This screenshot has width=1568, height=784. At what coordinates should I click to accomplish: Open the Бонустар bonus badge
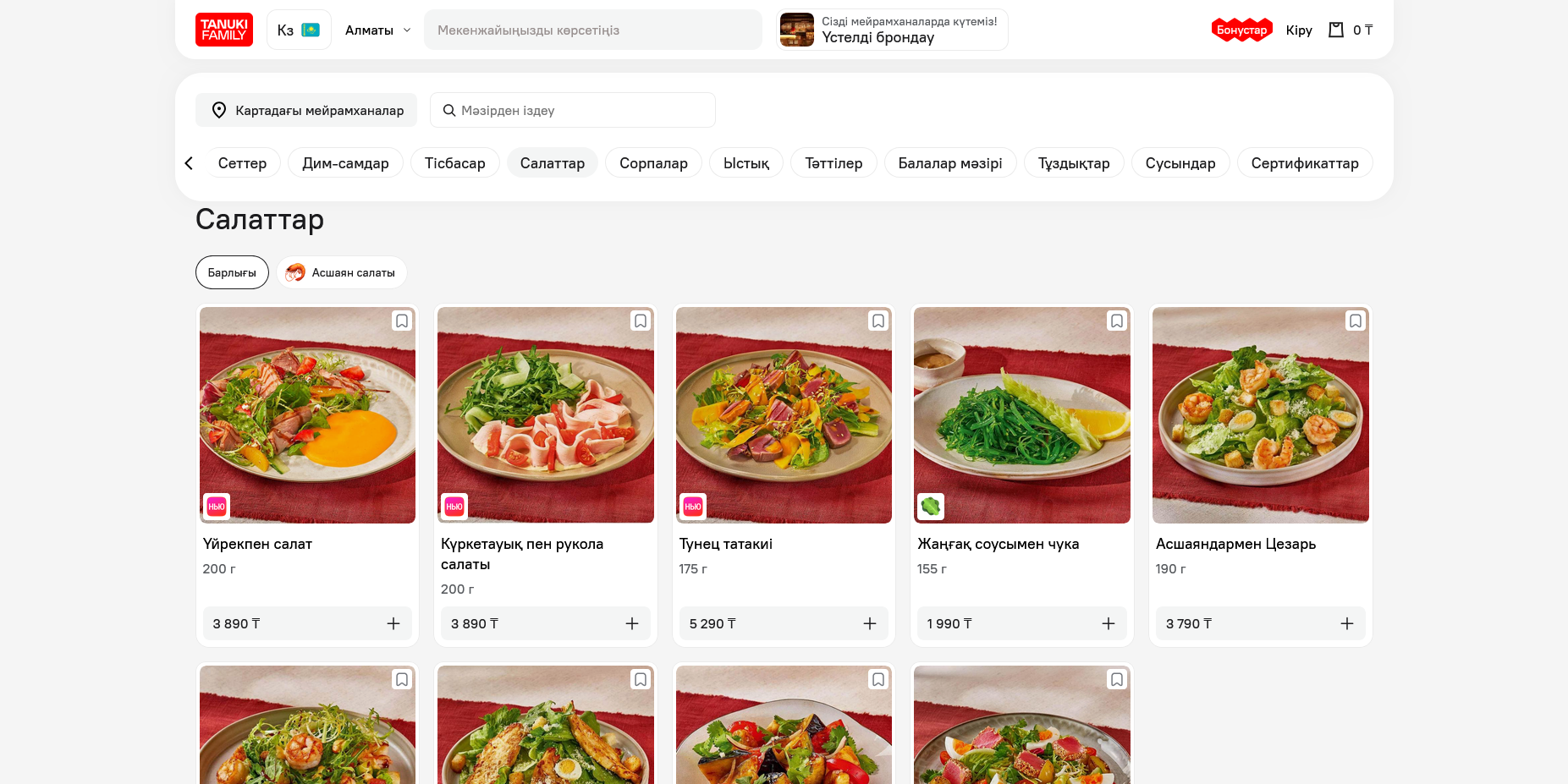[x=1242, y=30]
